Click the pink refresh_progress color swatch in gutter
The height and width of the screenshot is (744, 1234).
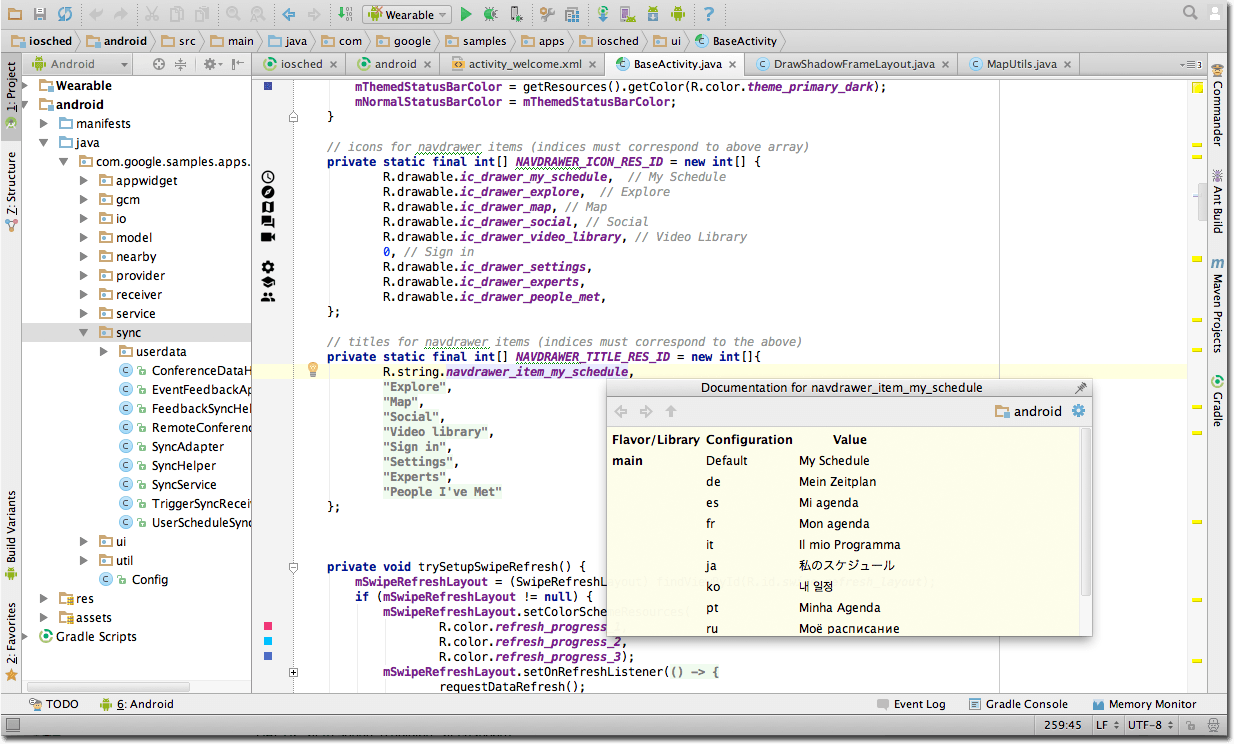(268, 626)
